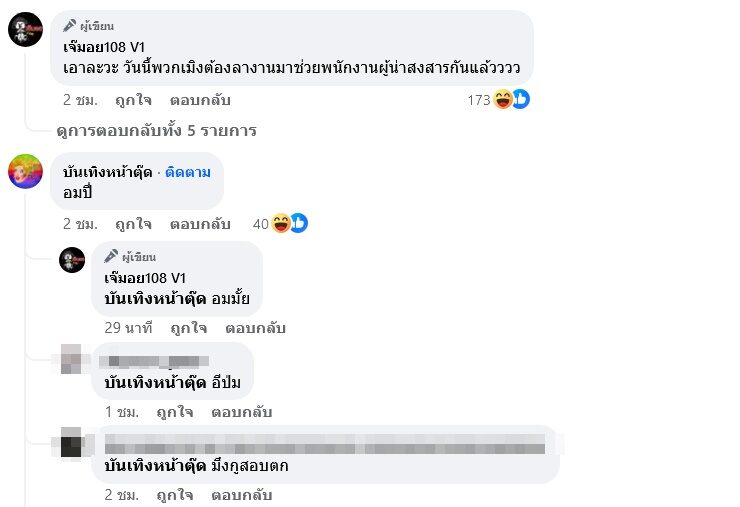Open reaction emojis beside count 40

pyautogui.click(x=289, y=223)
